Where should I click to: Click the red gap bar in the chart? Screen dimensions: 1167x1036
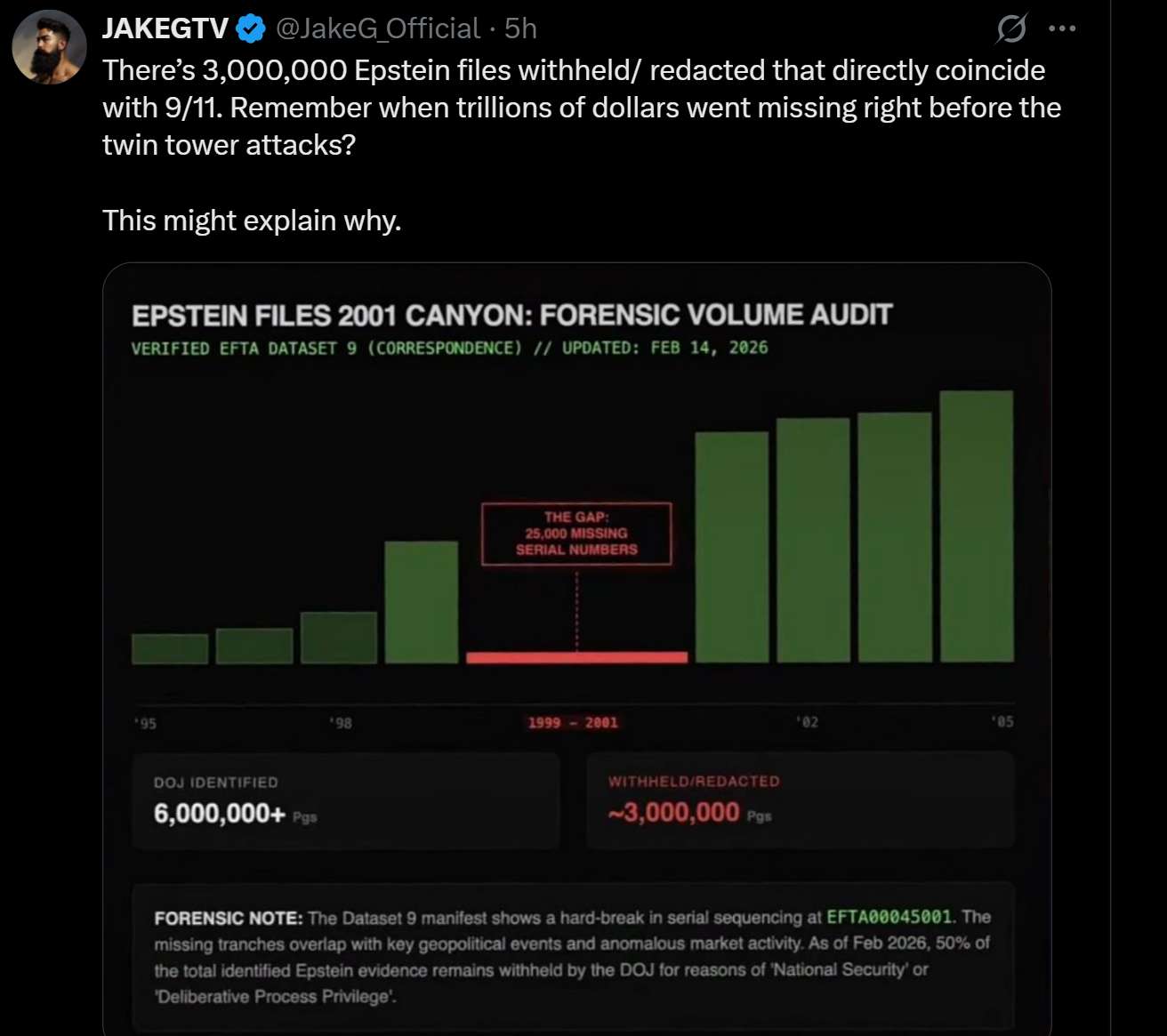pyautogui.click(x=576, y=657)
